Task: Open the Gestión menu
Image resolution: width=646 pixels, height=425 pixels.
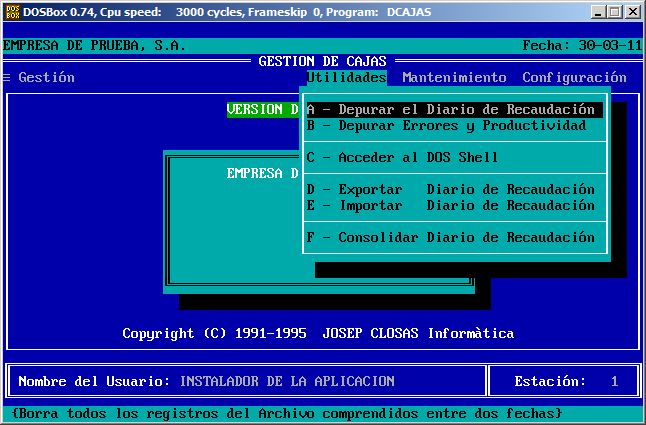Action: coord(47,77)
